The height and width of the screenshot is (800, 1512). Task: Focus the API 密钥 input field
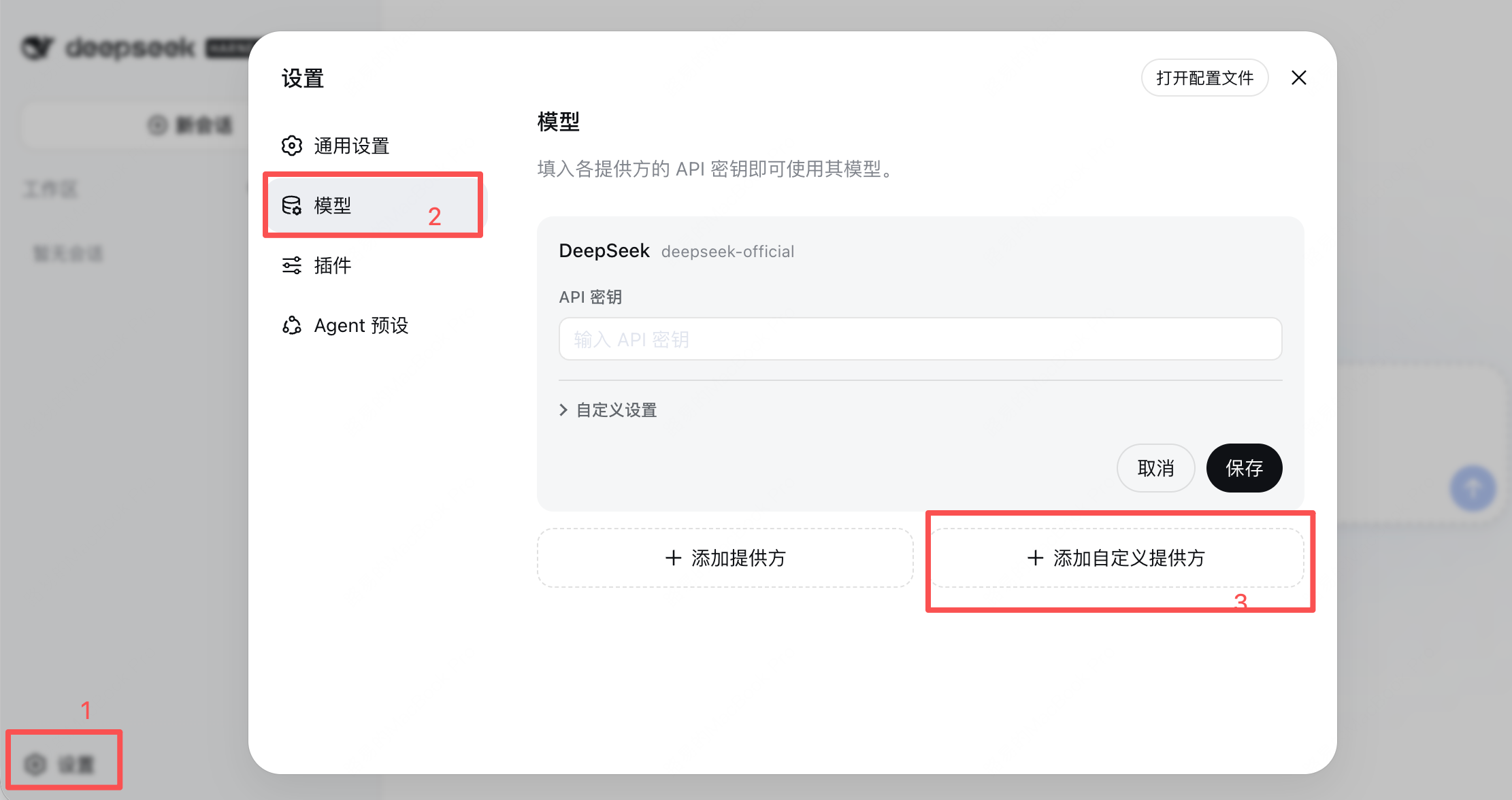pyautogui.click(x=920, y=339)
